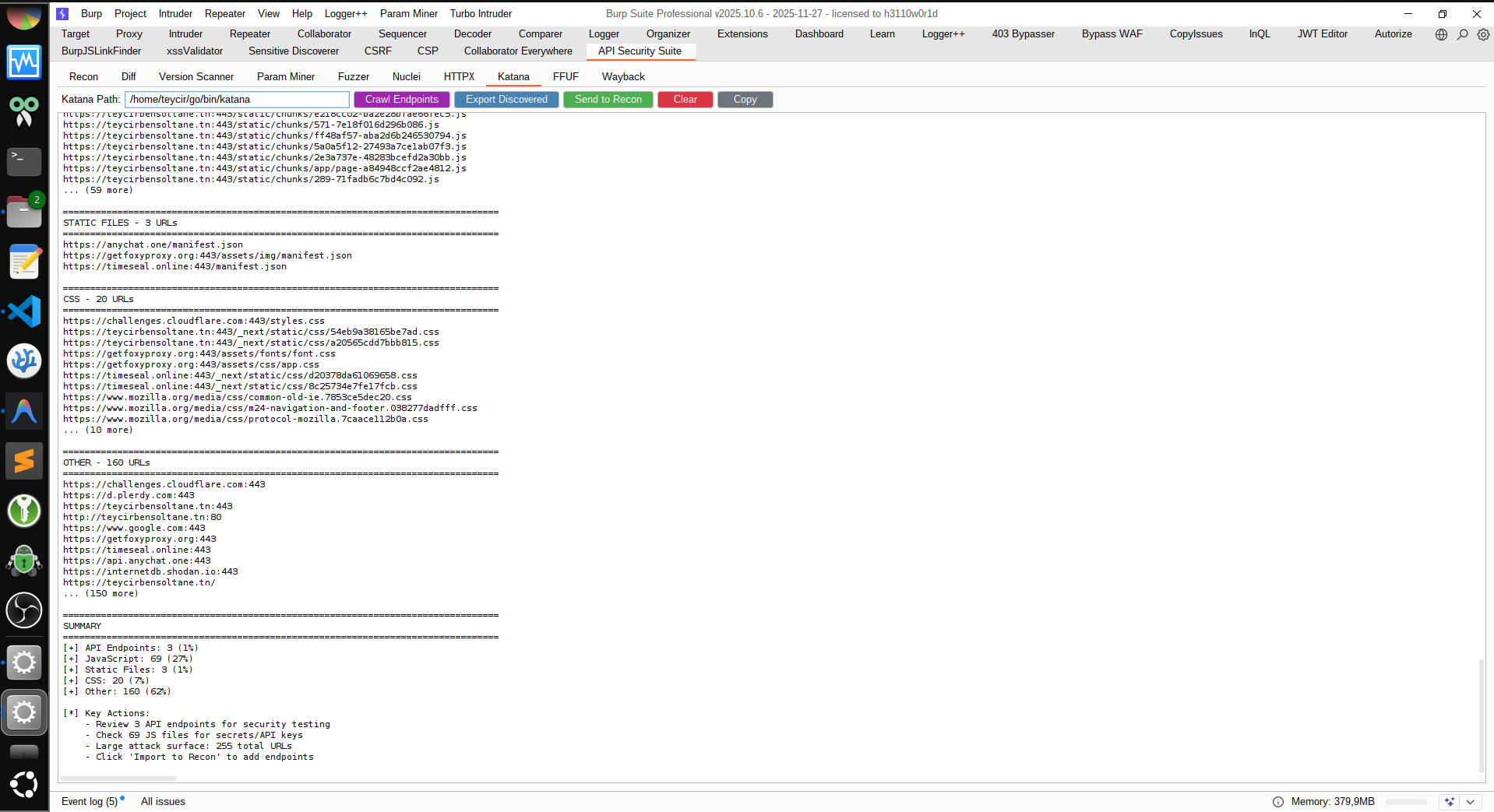Click the output pane vertical scrollbar
Viewport: 1494px width, 812px height.
coord(1482,716)
